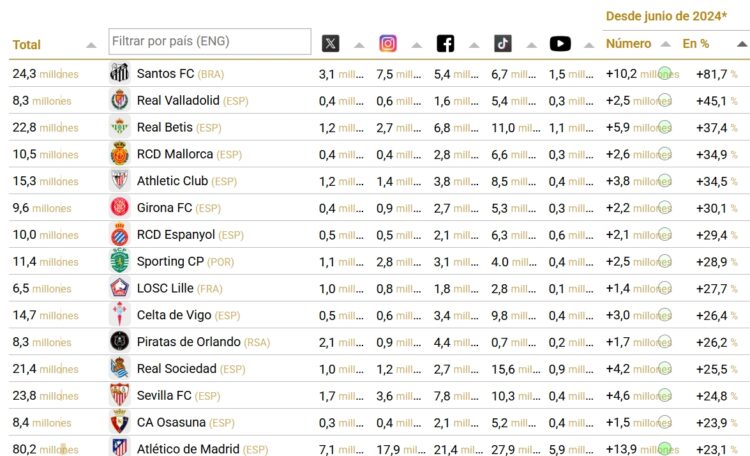750x456 pixels.
Task: Click the Santos FC club crest
Action: [120, 74]
